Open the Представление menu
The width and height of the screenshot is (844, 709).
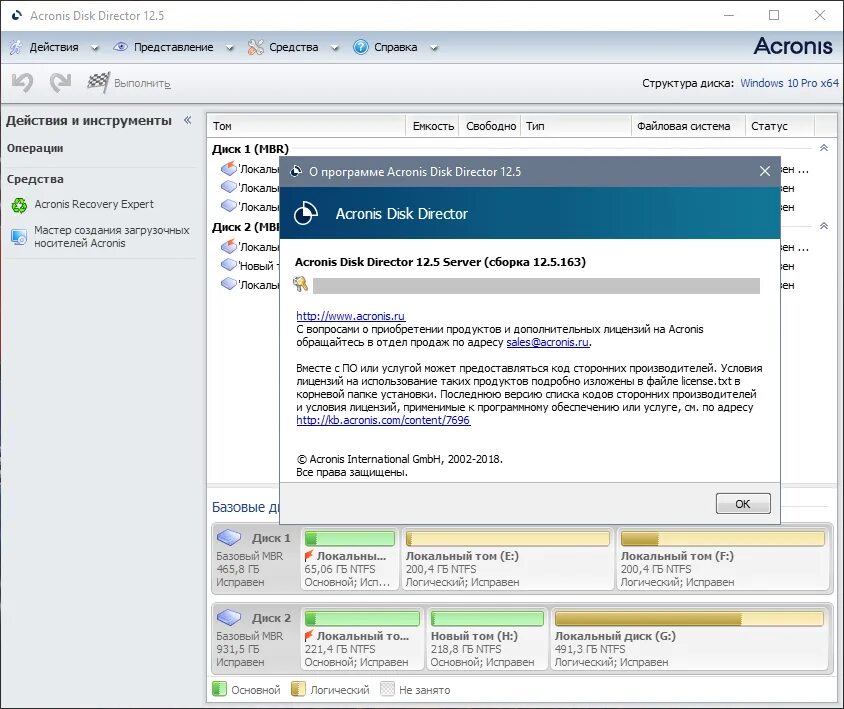pos(173,47)
